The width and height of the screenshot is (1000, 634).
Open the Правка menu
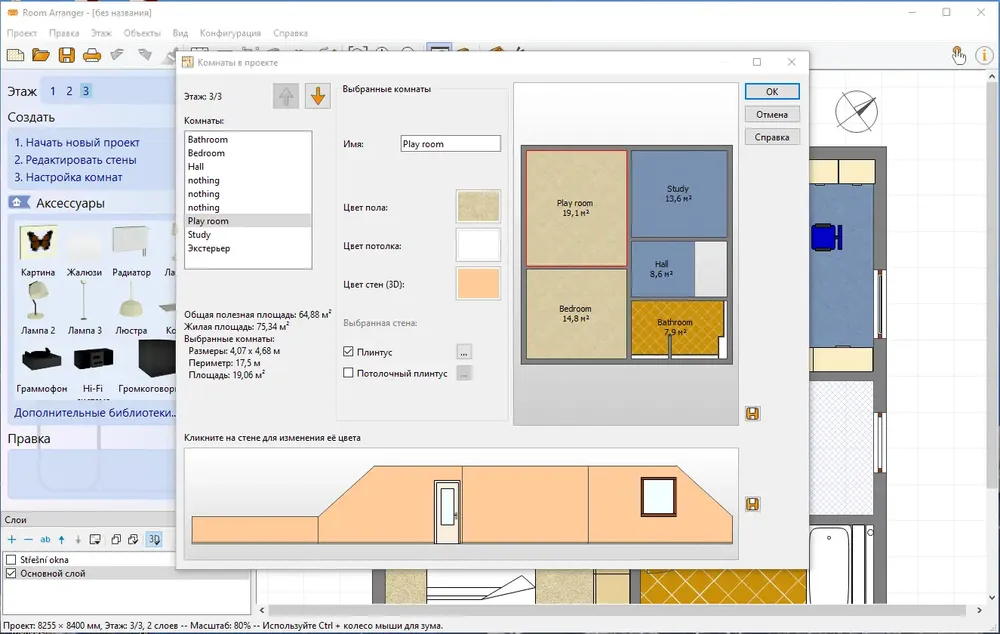[64, 33]
